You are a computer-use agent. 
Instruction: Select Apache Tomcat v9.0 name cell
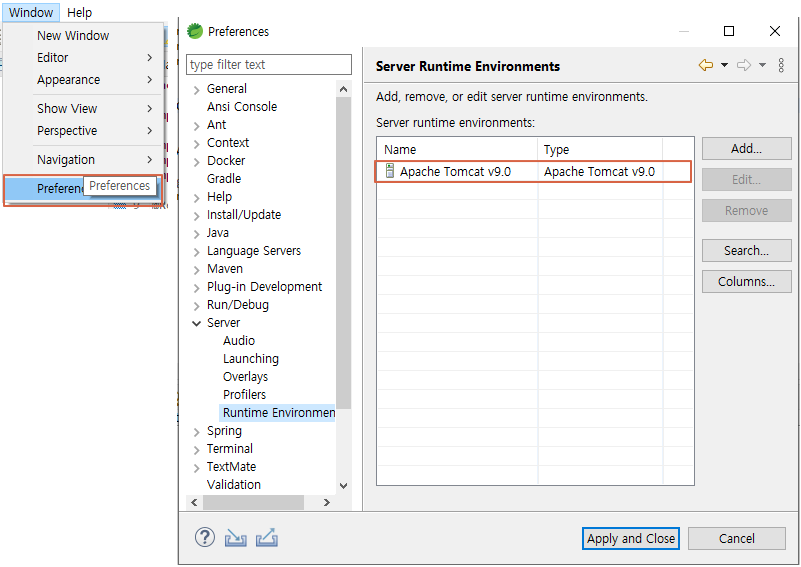455,172
